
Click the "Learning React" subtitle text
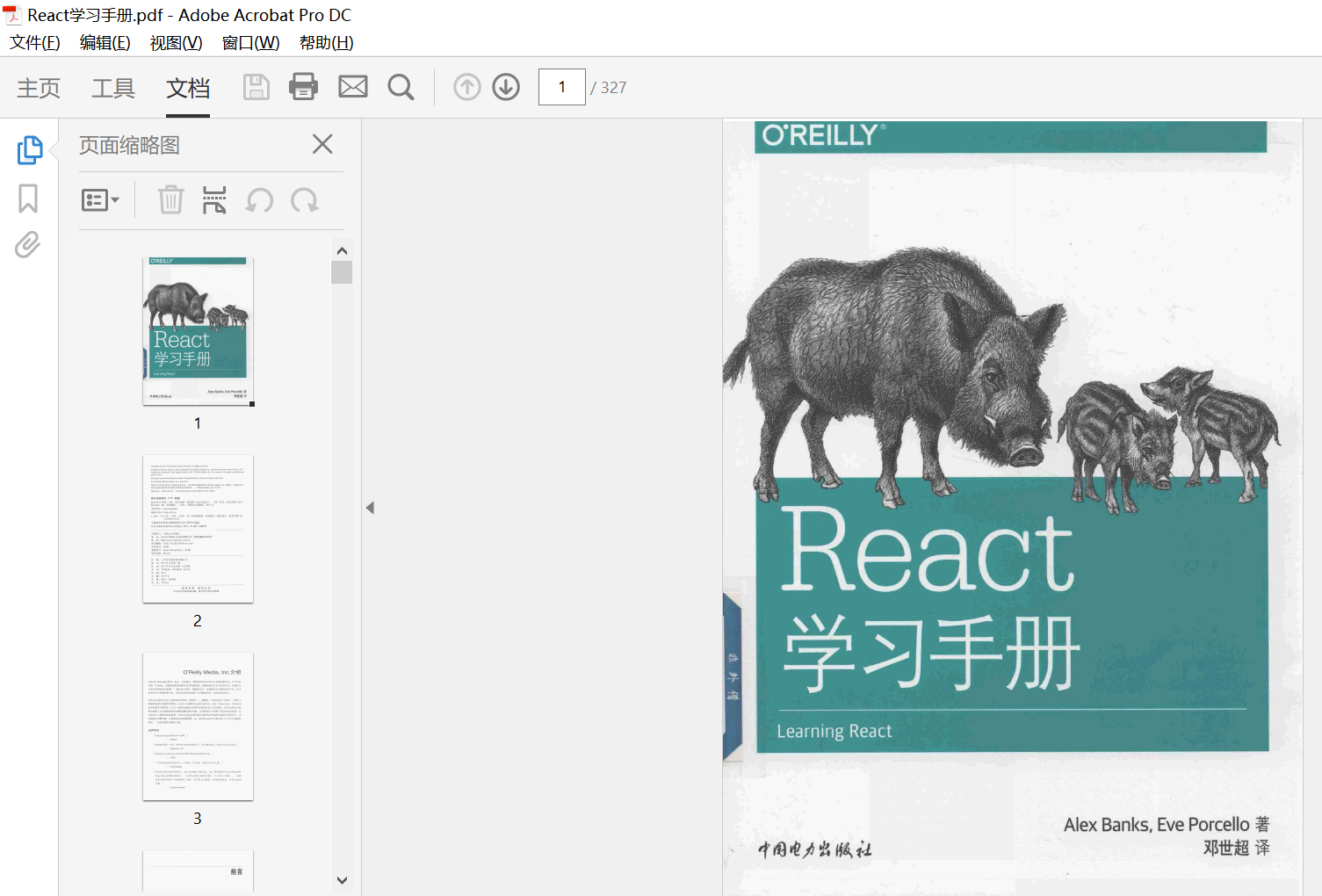click(x=834, y=731)
